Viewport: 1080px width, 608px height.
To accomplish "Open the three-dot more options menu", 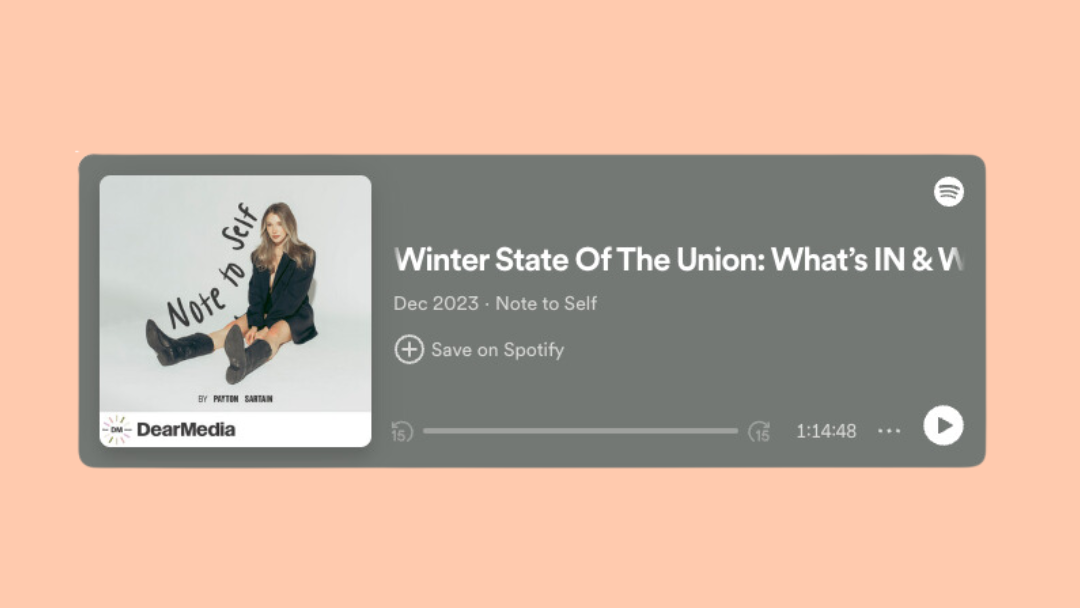I will coord(889,431).
